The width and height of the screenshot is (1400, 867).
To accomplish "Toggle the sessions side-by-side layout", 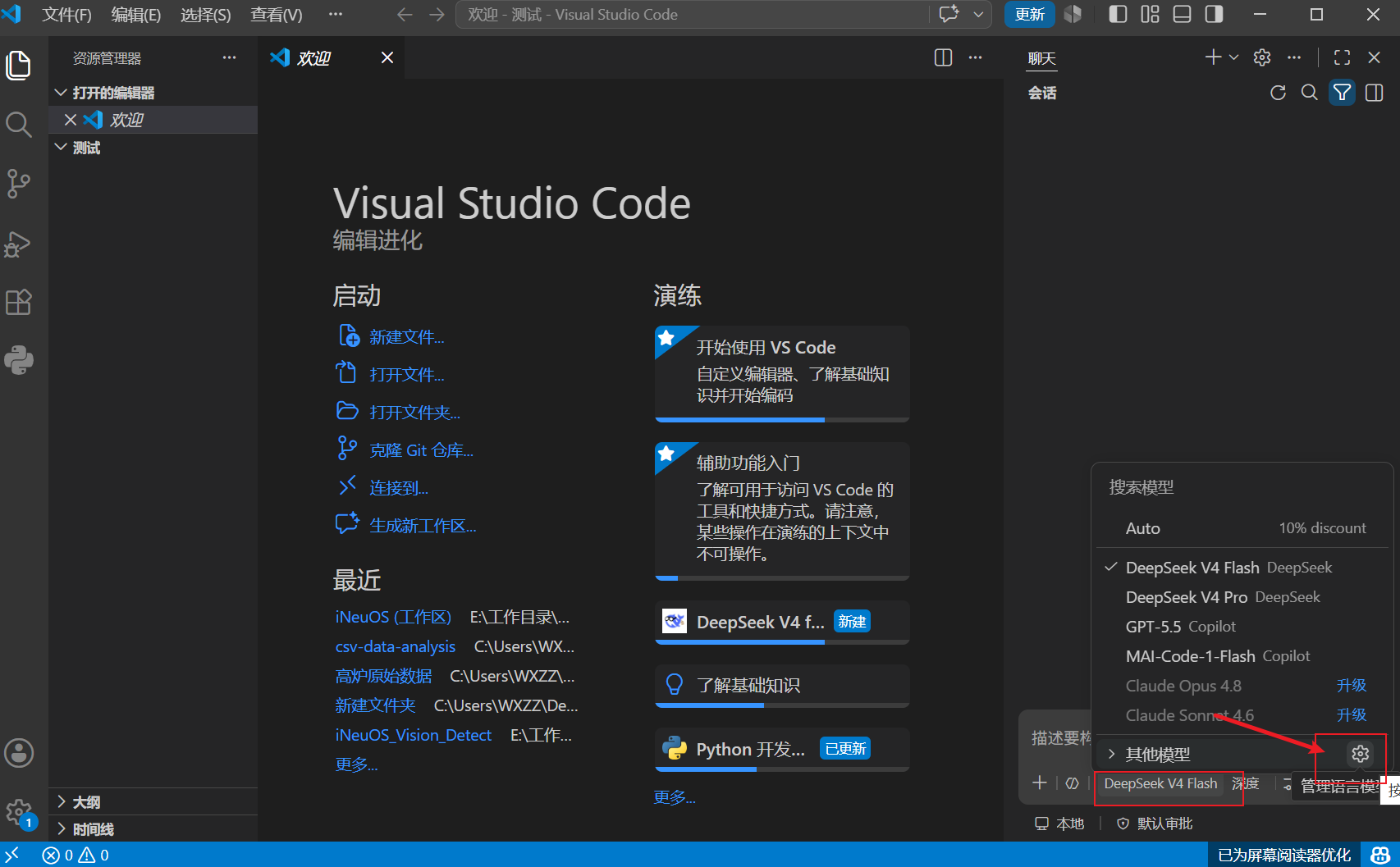I will pyautogui.click(x=1375, y=93).
